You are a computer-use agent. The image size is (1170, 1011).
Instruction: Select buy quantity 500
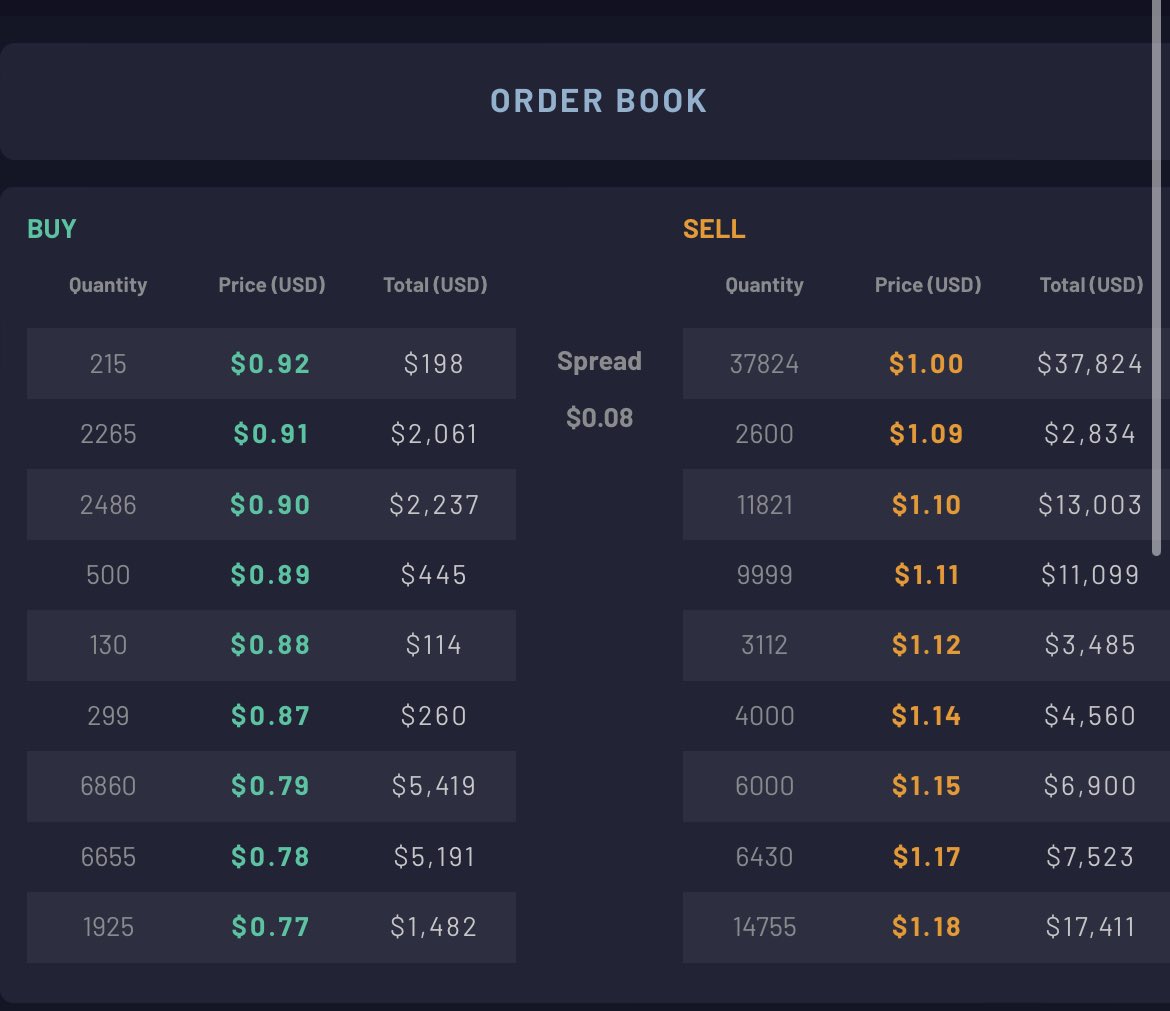click(x=108, y=575)
